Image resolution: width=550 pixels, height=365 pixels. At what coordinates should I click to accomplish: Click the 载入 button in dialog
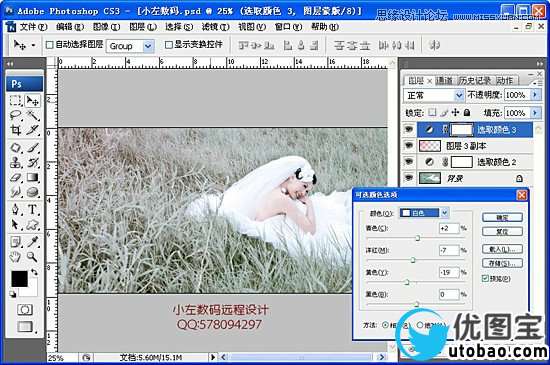(502, 249)
